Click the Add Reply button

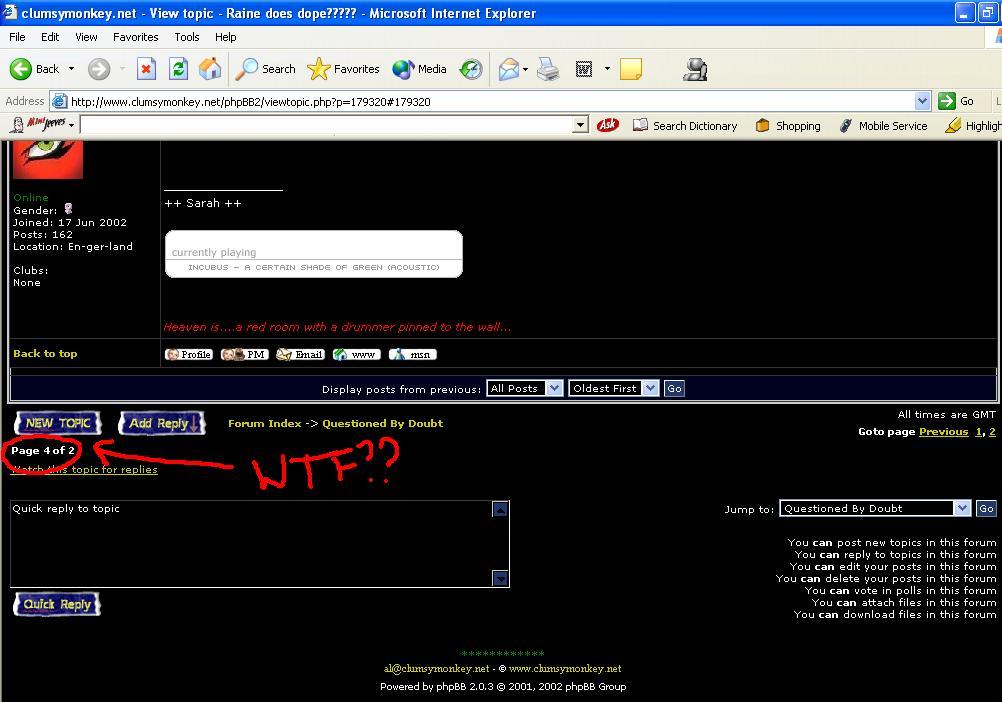[x=161, y=423]
